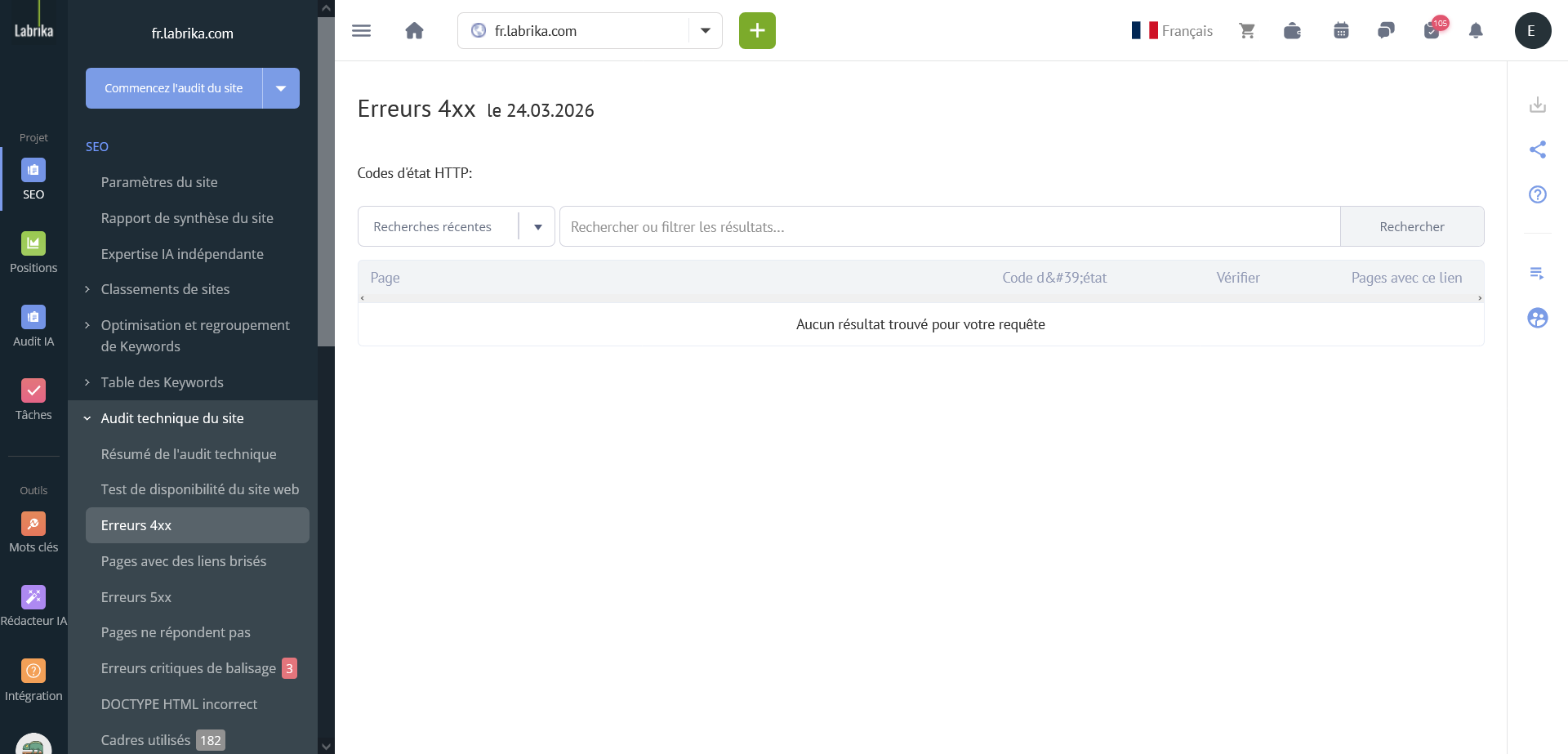Click the table horizontal scrollbar
Screen dimensions: 1568x754
pyautogui.click(x=920, y=298)
